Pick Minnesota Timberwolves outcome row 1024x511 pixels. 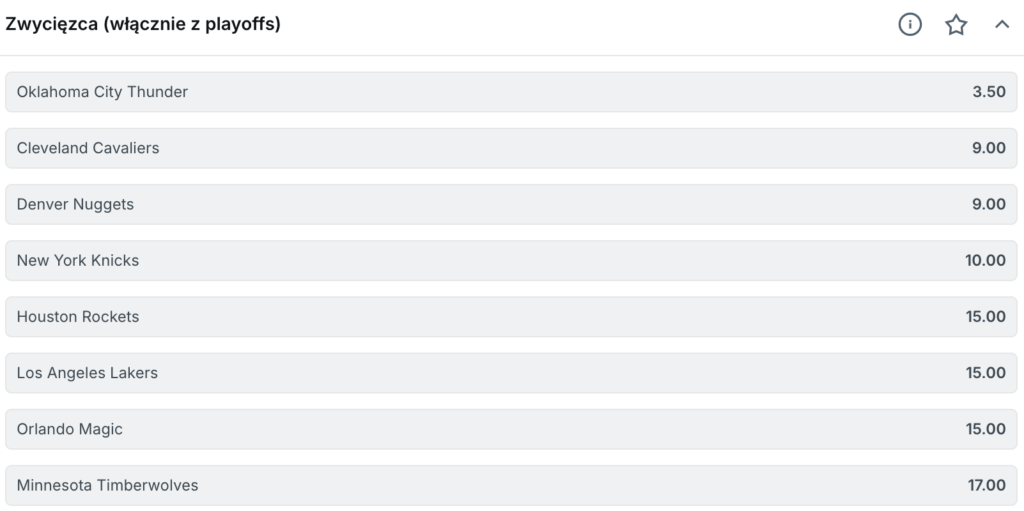coord(510,485)
